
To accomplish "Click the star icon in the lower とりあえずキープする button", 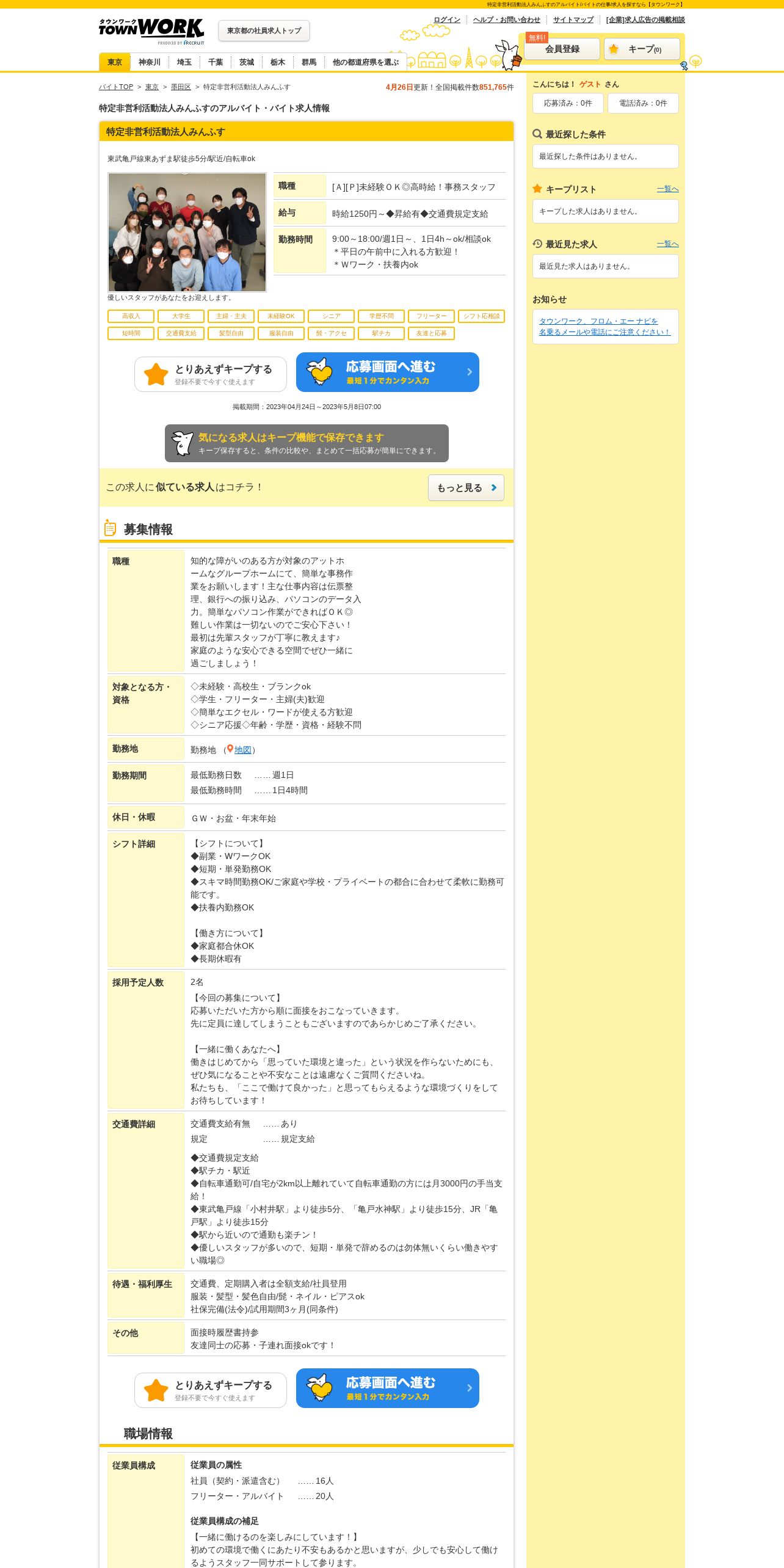I will click(x=156, y=1390).
